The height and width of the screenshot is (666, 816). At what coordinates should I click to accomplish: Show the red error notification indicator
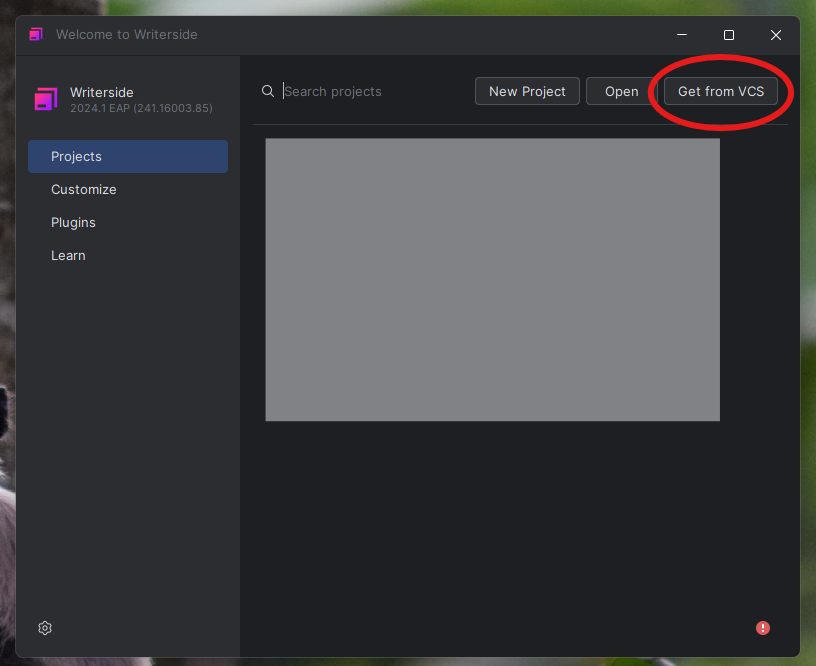point(763,628)
